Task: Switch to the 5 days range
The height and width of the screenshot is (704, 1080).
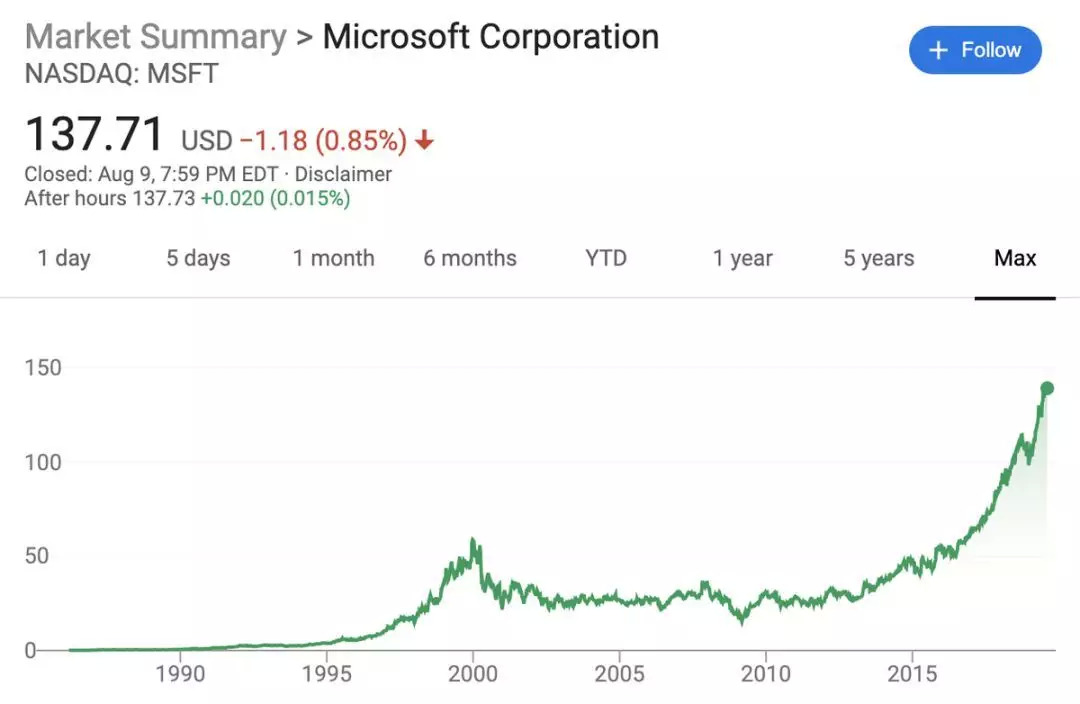Action: [198, 258]
